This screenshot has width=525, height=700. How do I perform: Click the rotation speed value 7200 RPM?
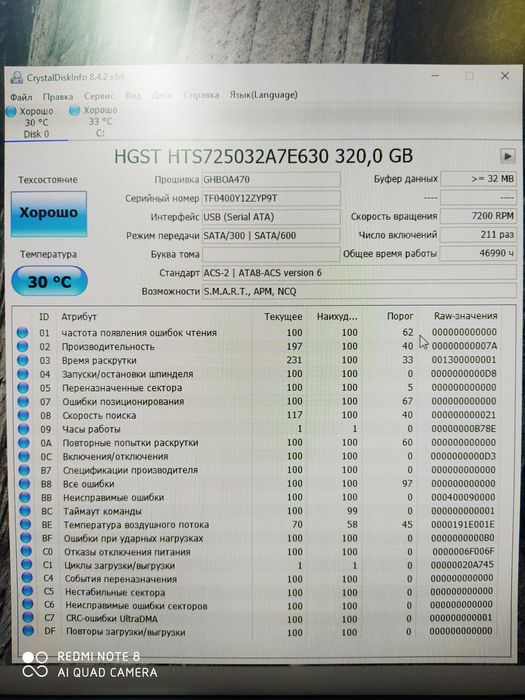(x=478, y=216)
